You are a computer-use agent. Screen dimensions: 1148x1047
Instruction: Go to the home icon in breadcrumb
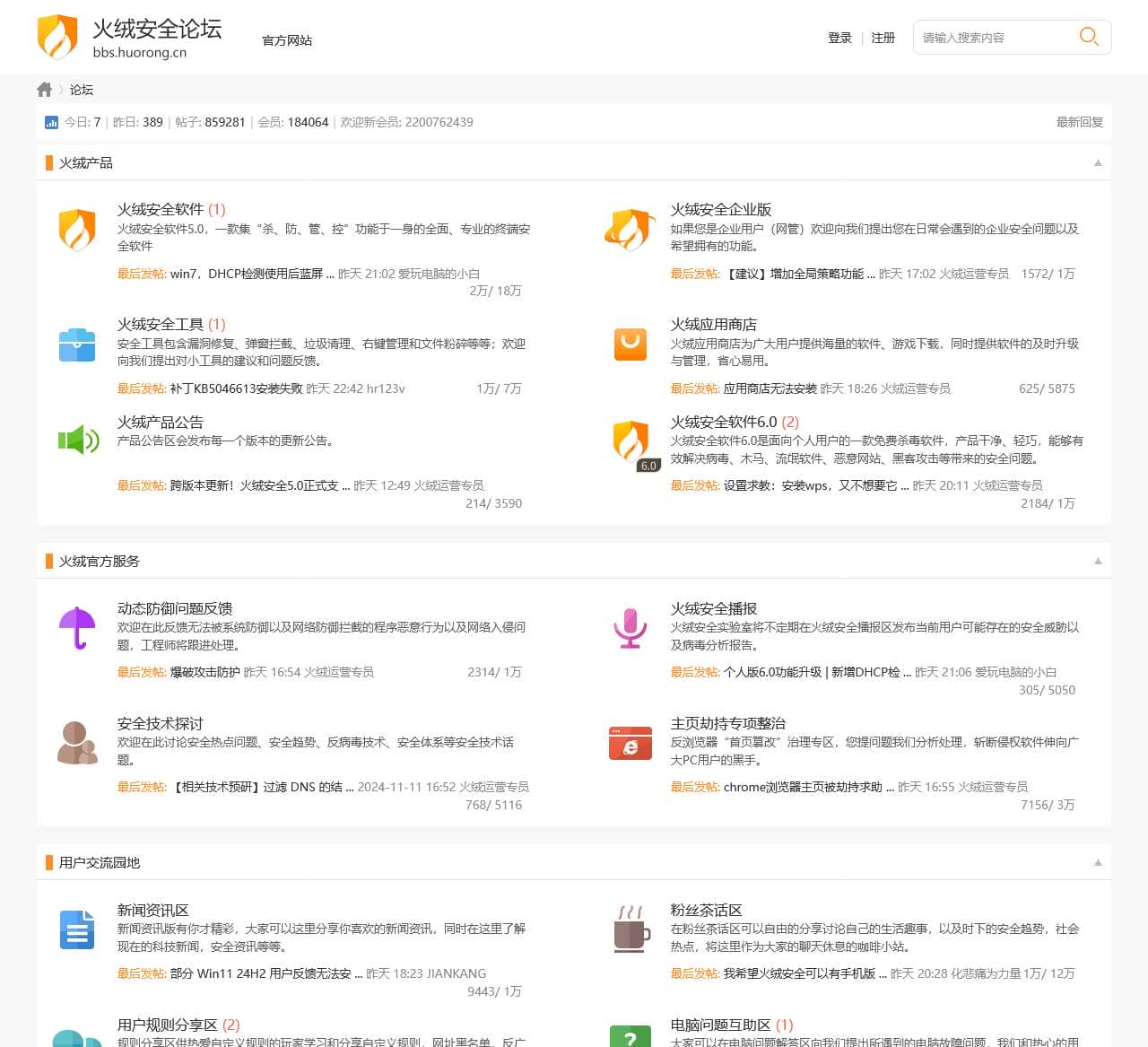(x=45, y=90)
